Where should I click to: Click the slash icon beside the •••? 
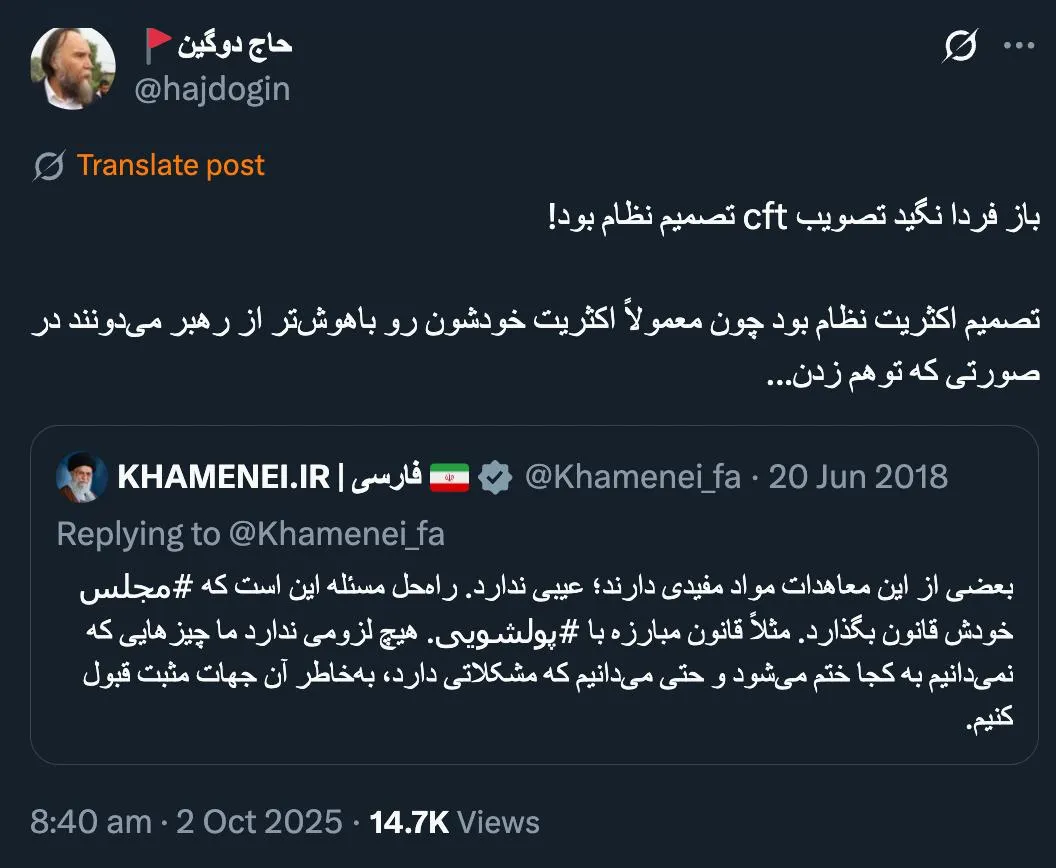click(959, 47)
